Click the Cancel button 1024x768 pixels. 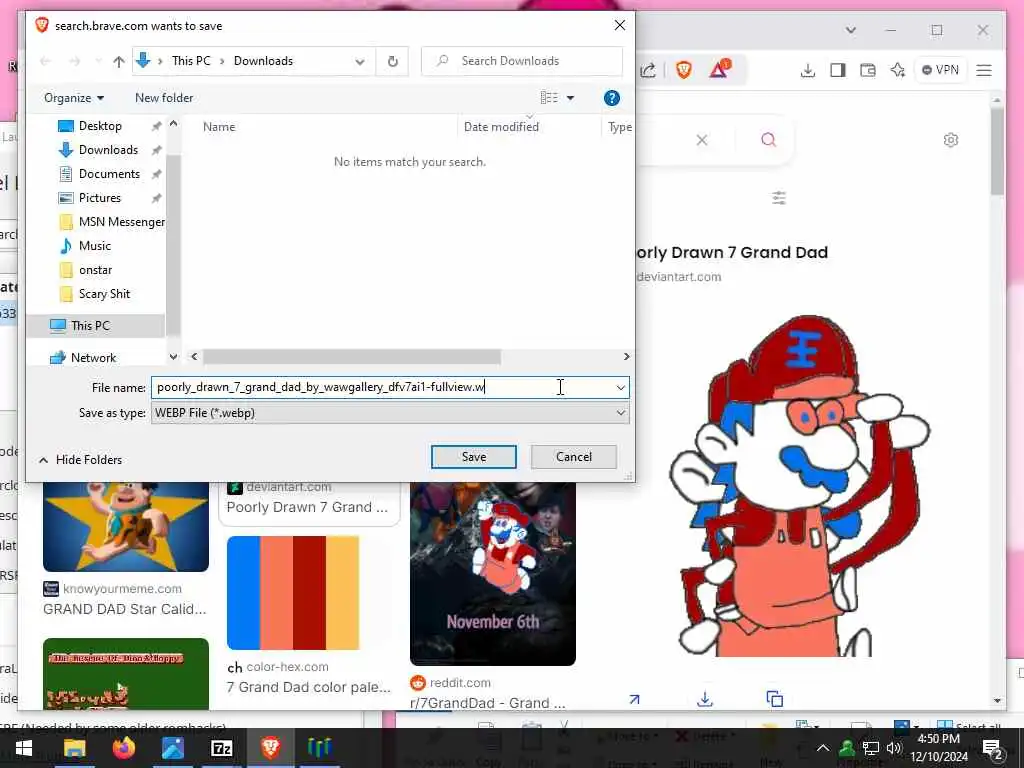point(573,457)
